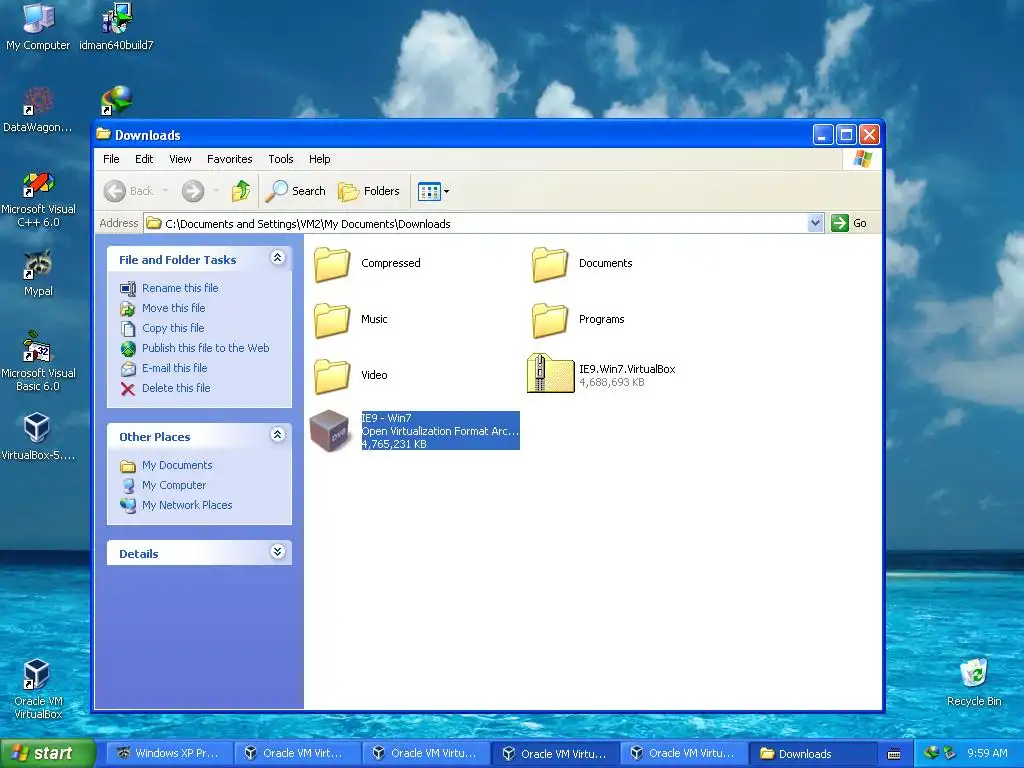Click the Go button
The image size is (1024, 768).
[849, 223]
